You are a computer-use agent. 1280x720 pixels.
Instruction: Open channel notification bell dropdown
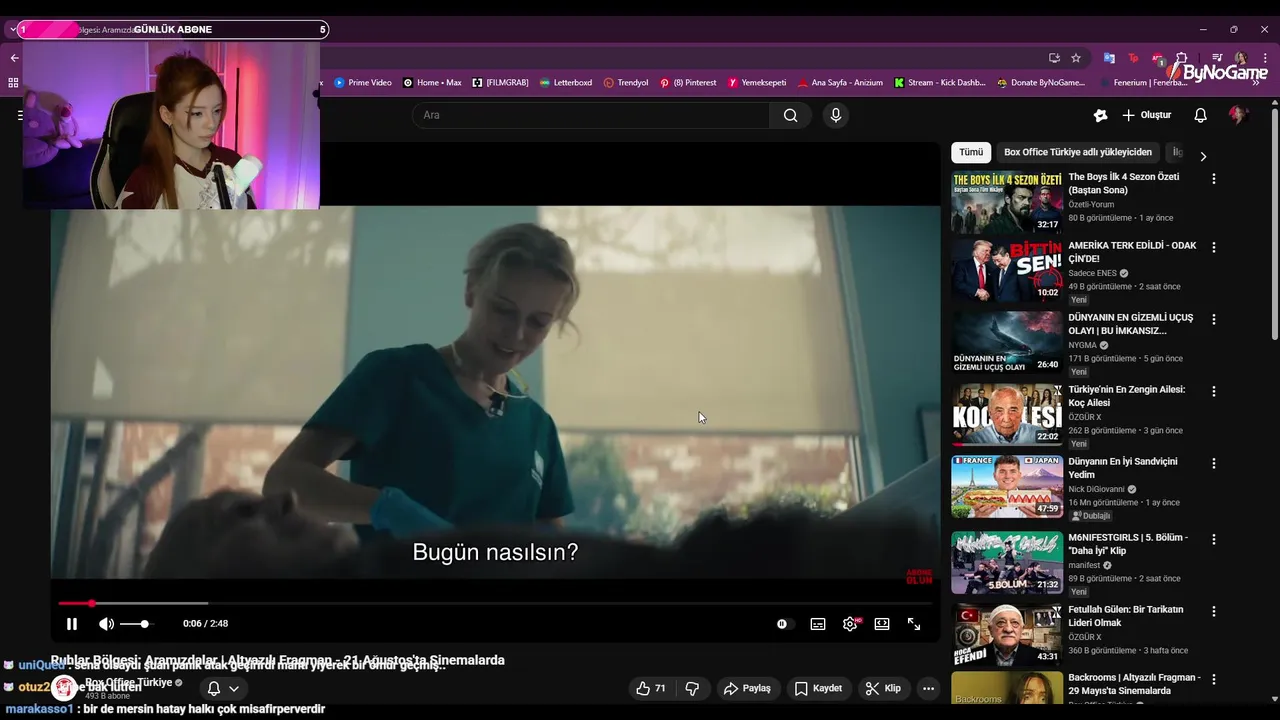[x=223, y=688]
